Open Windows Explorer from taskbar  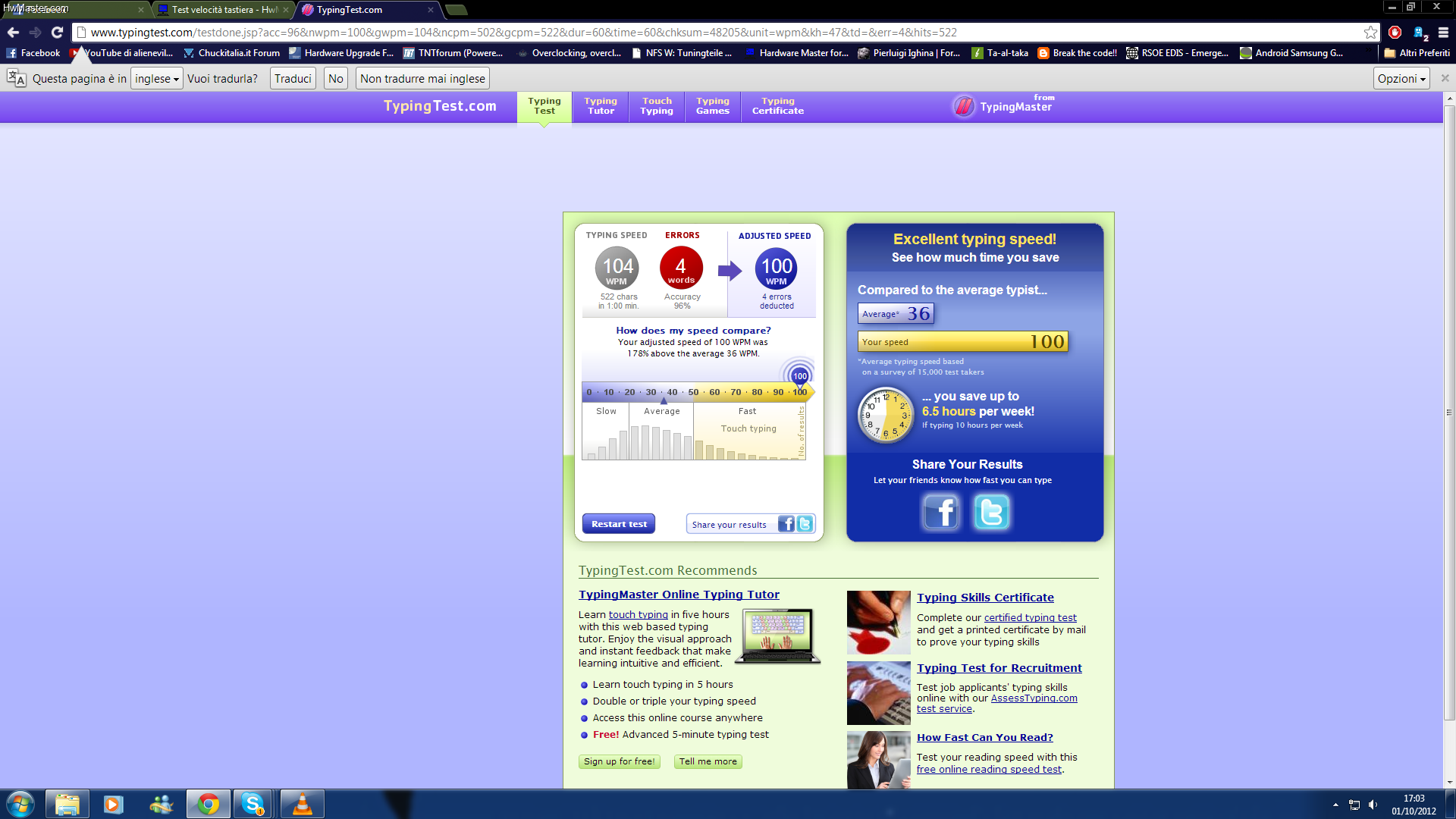[67, 804]
